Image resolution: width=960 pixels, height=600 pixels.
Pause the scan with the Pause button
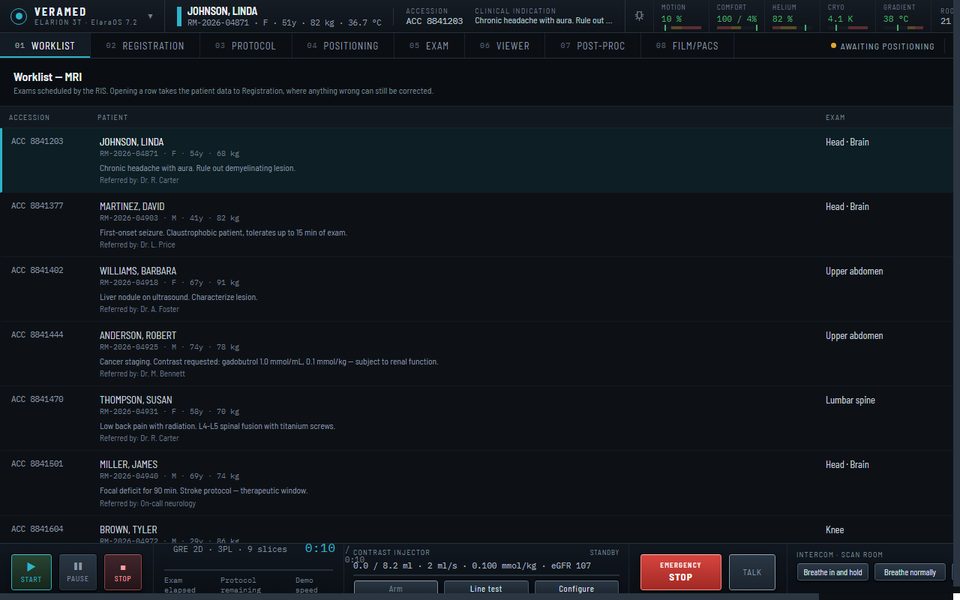pos(78,572)
